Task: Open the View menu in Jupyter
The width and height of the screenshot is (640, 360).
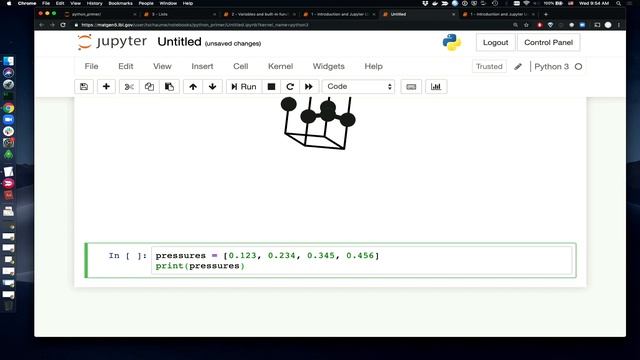Action: coord(162,66)
